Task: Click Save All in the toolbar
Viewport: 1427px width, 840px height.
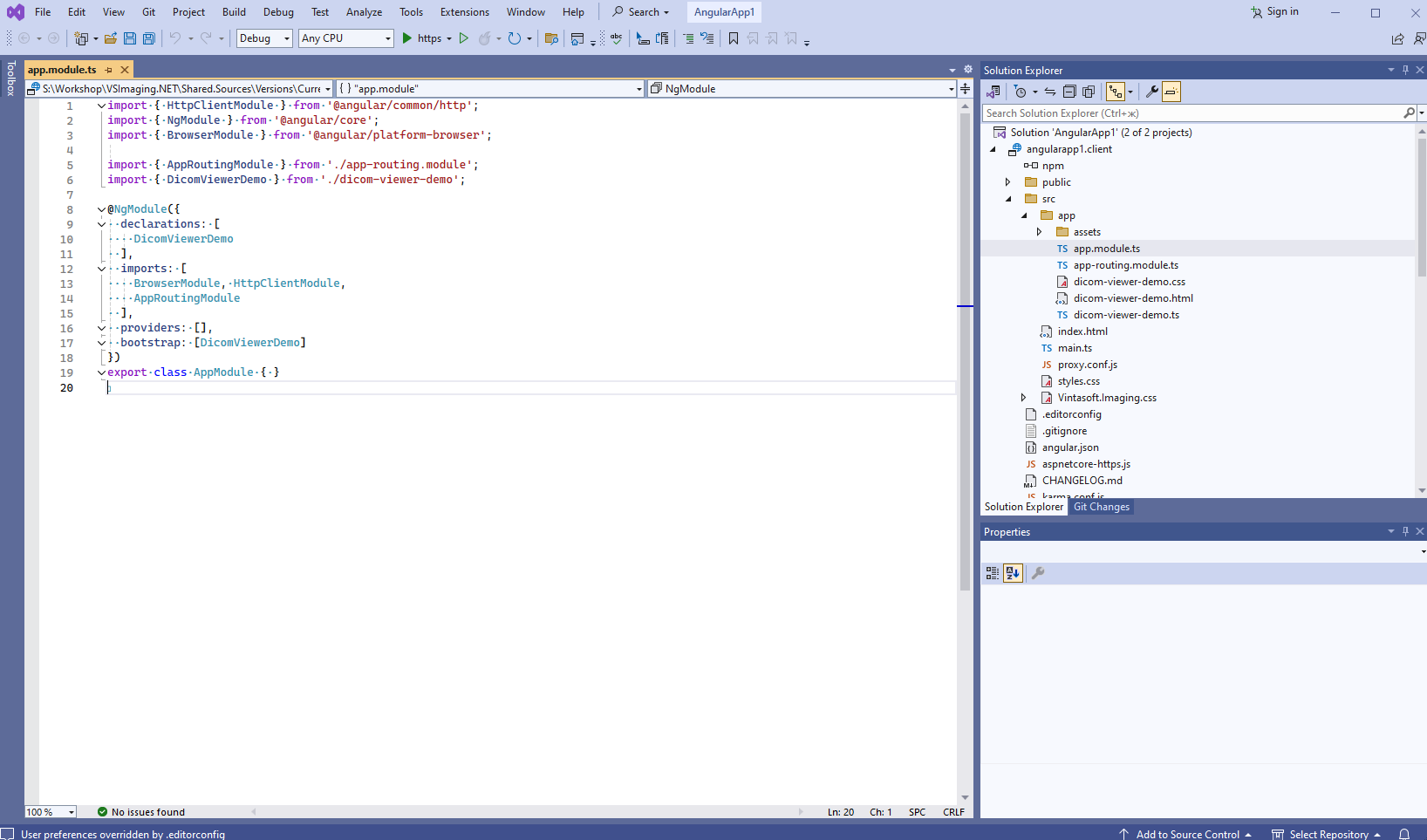Action: (x=149, y=38)
